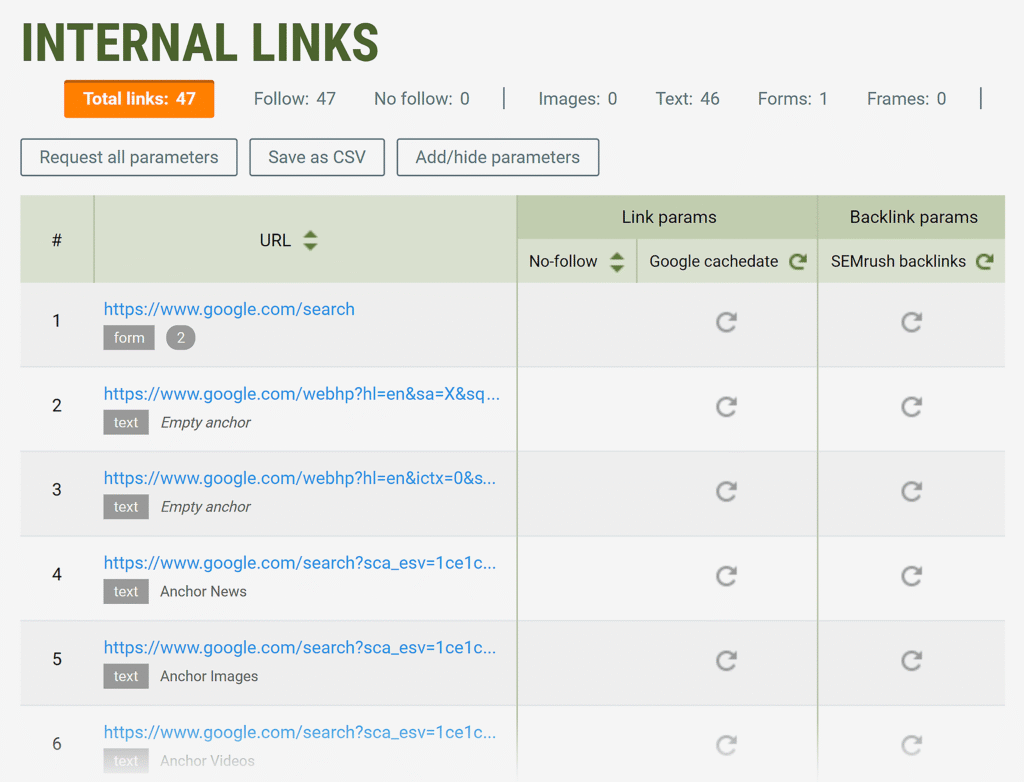The image size is (1024, 782).
Task: Request Google cachedate for row 1
Action: pyautogui.click(x=727, y=322)
